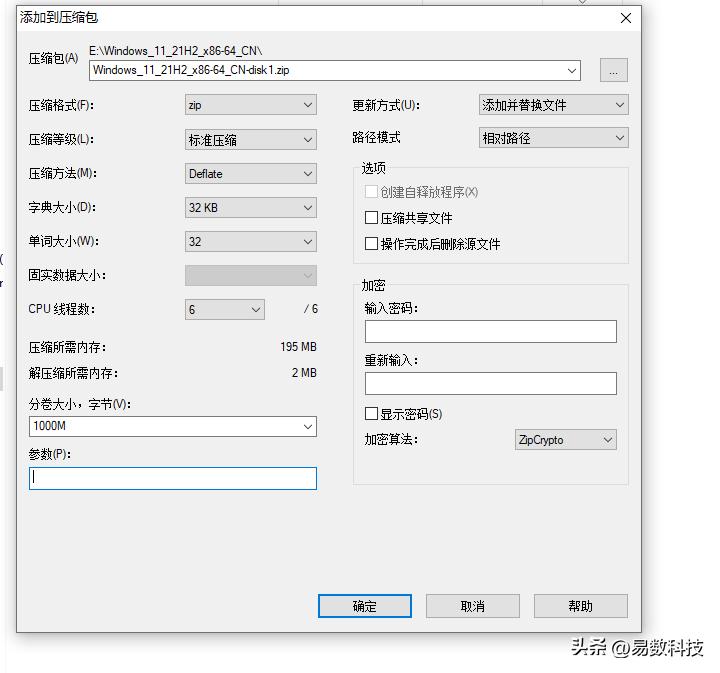720x673 pixels.
Task: Open the 路径模式 相对路径 dropdown
Action: click(553, 138)
